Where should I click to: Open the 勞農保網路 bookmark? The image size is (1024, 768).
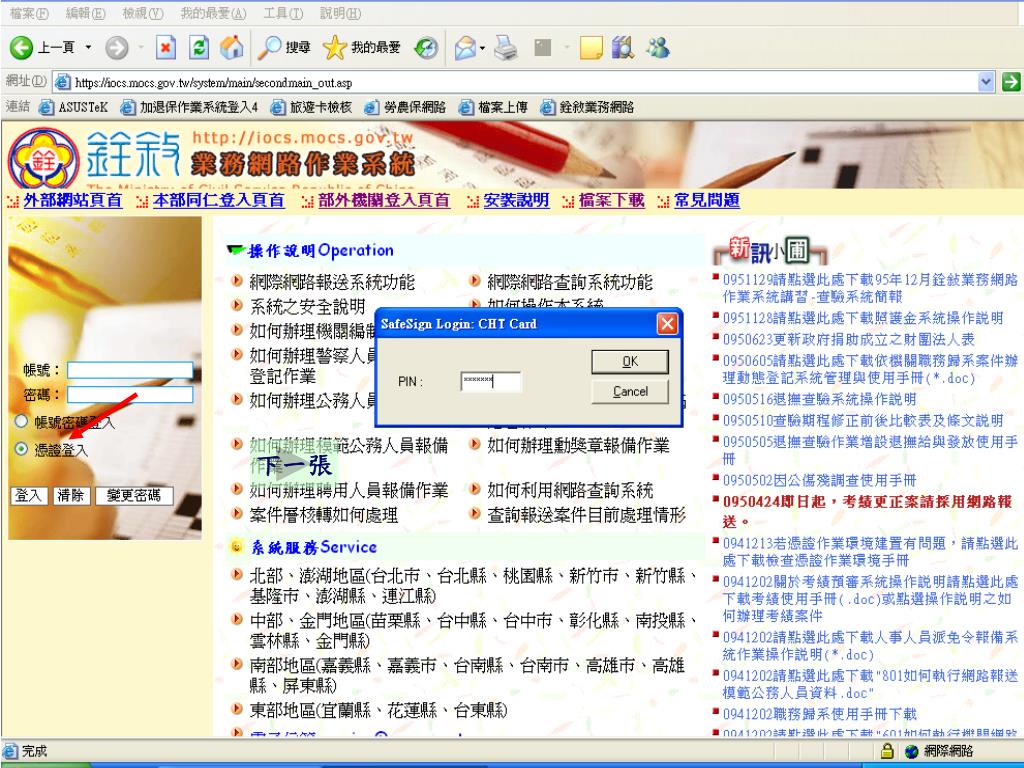coord(406,107)
